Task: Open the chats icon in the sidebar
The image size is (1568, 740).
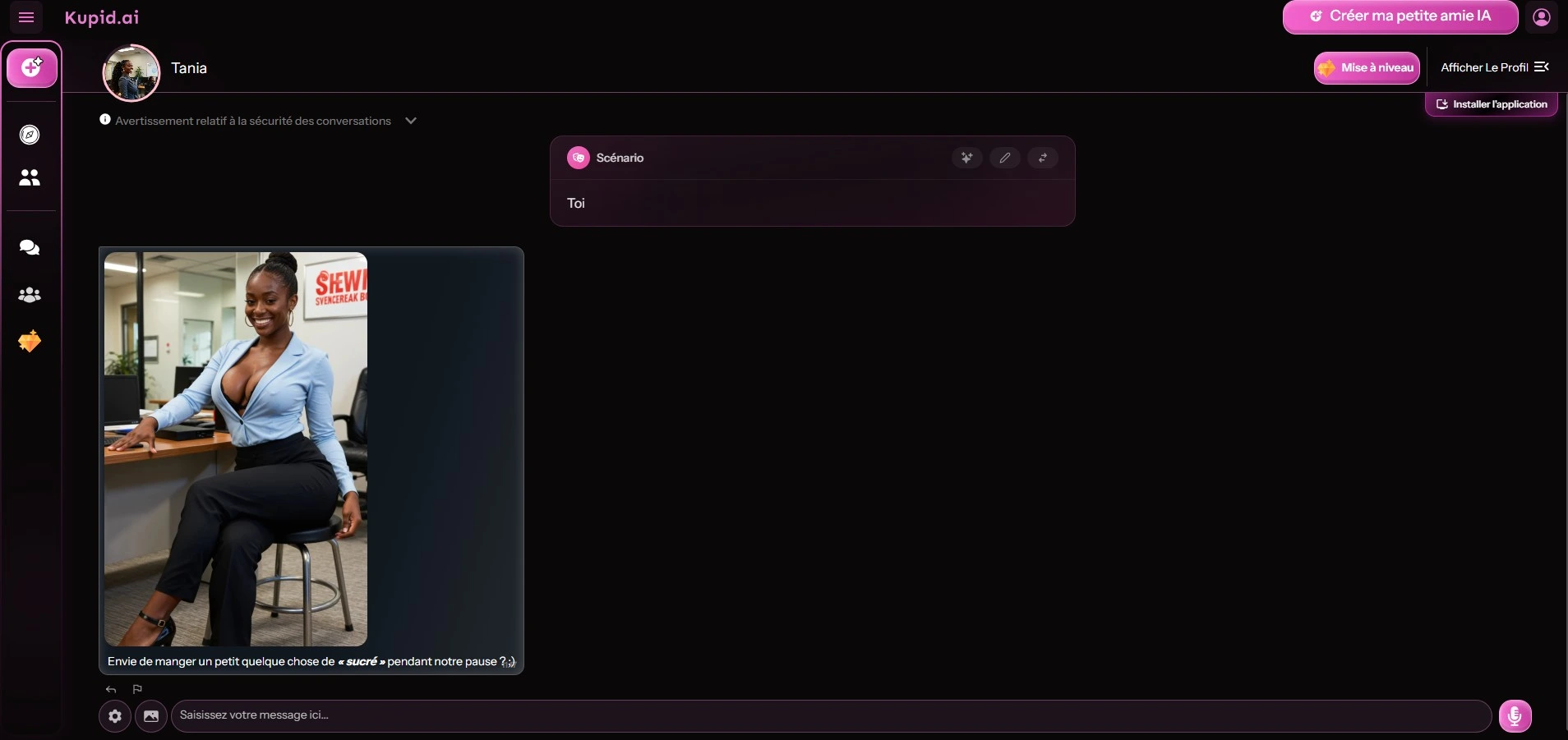Action: (30, 247)
